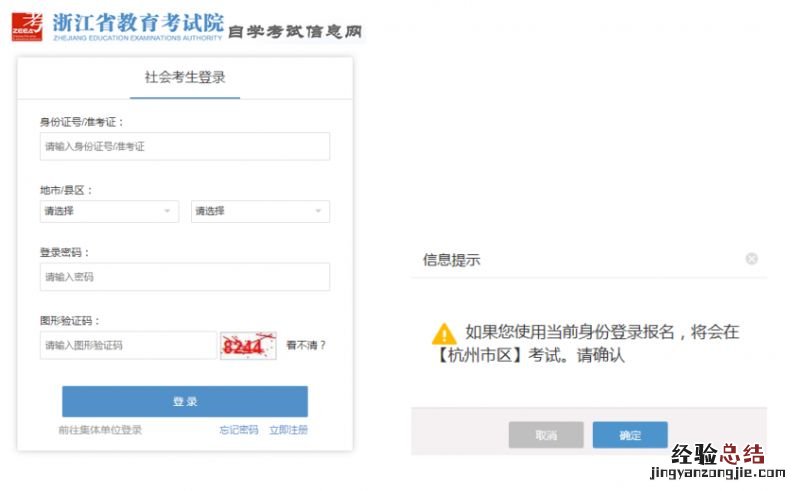
Task: Click the 自学考试信息网 header title
Action: click(295, 32)
